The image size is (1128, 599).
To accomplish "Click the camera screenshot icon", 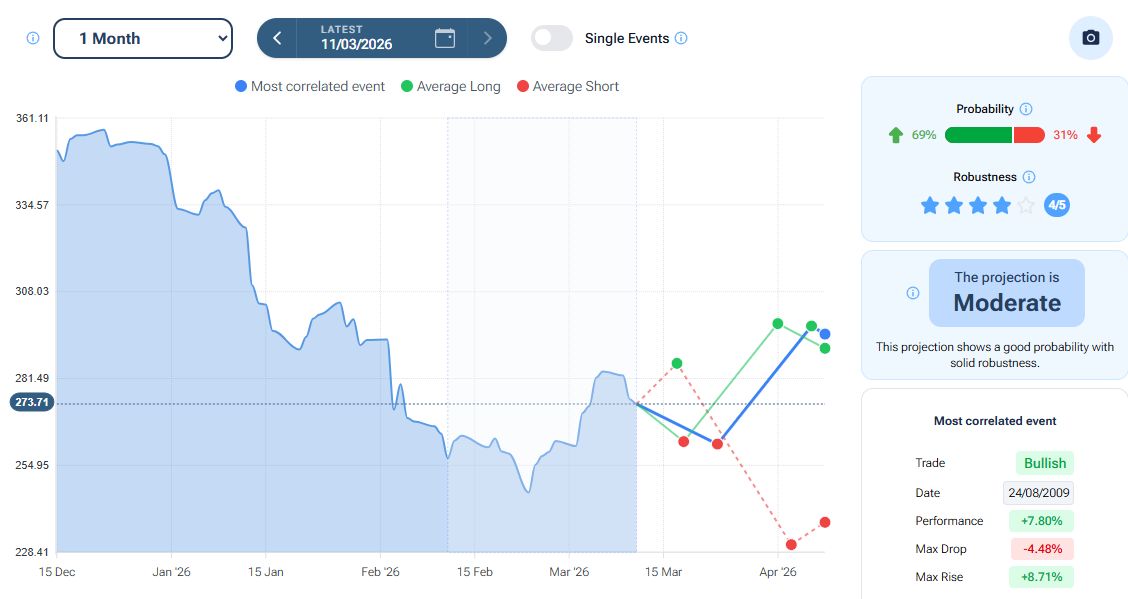I will [x=1091, y=38].
